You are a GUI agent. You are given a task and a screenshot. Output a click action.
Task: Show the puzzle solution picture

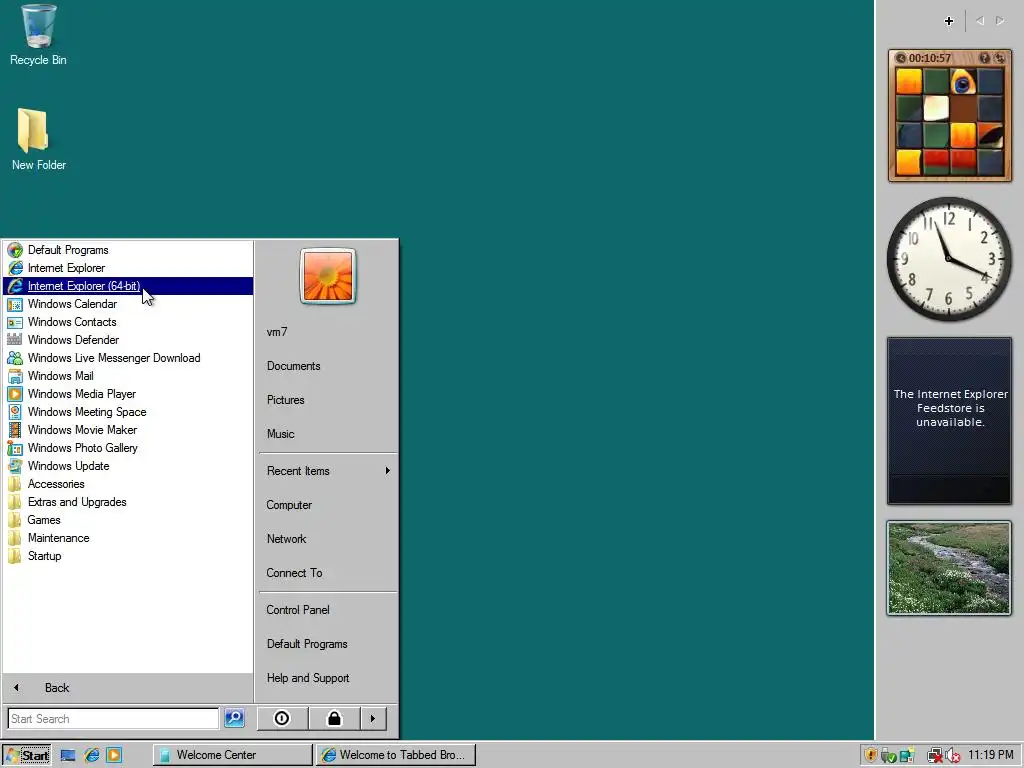(985, 58)
